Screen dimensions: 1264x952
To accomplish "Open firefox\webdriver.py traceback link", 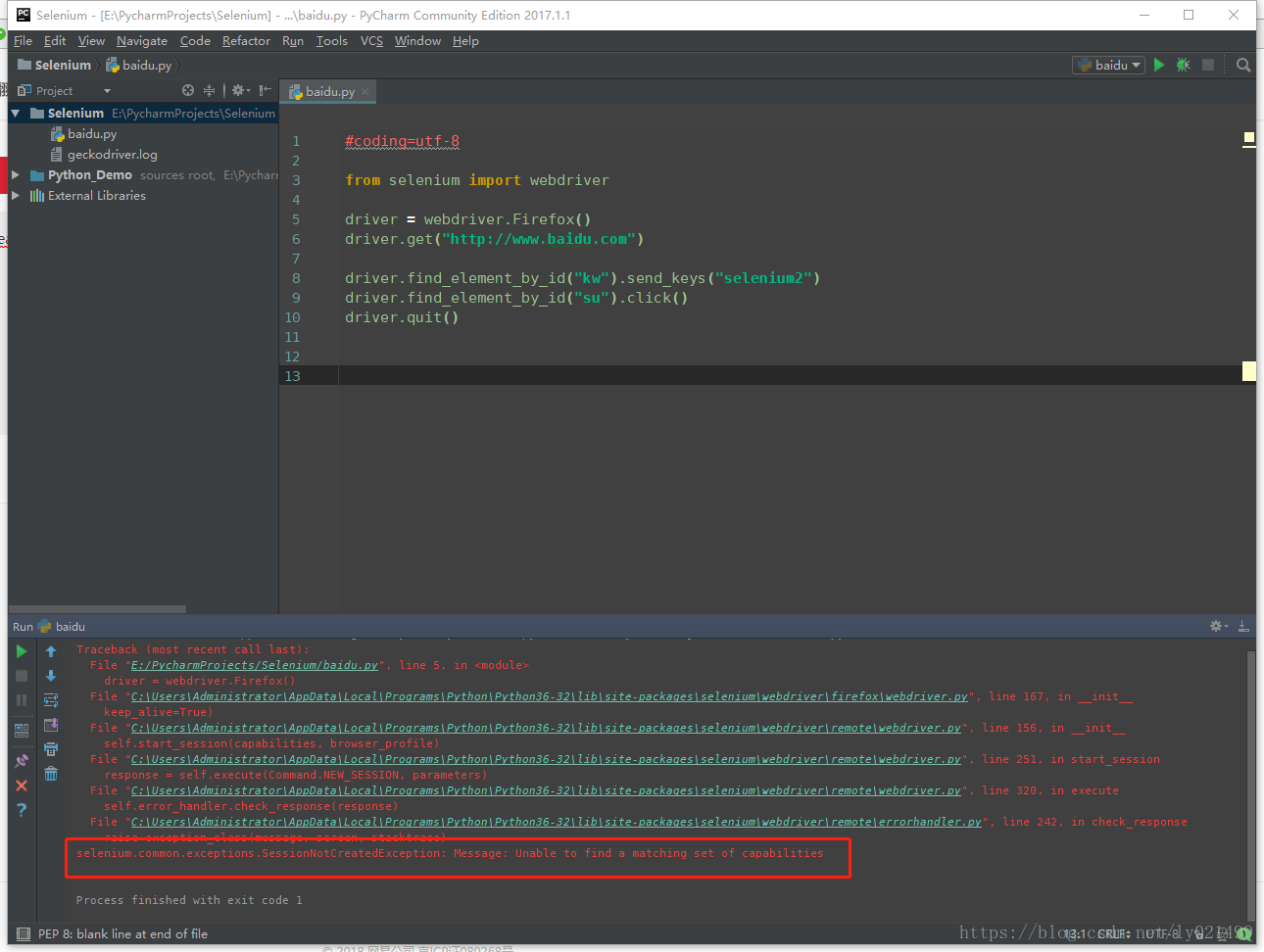I will (550, 696).
